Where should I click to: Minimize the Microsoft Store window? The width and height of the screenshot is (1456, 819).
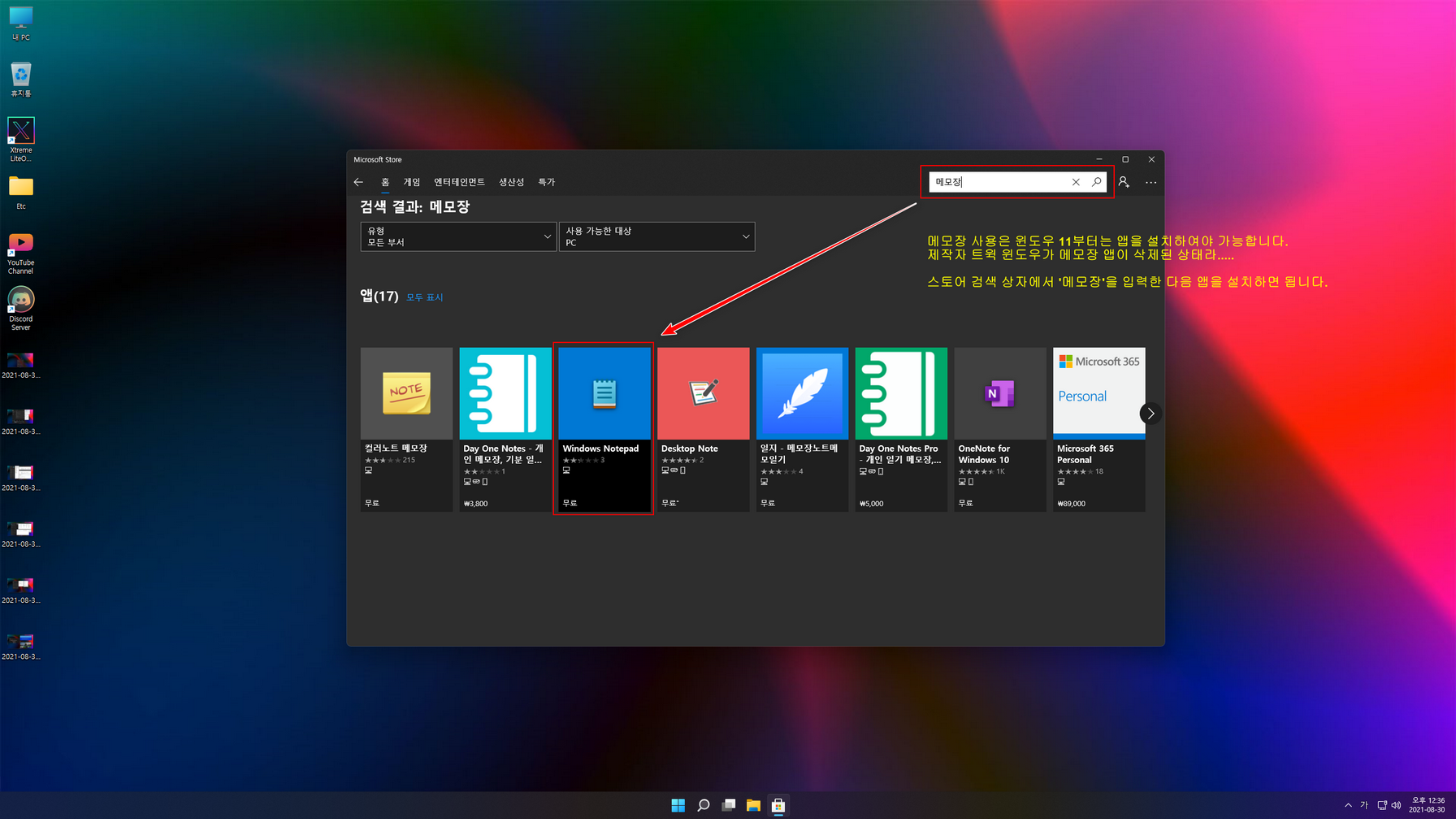click(x=1099, y=159)
